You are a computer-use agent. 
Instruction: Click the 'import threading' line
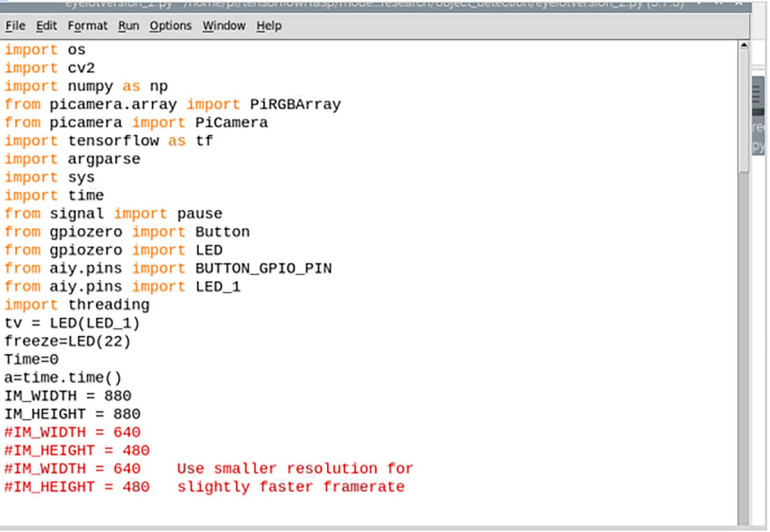coord(77,304)
